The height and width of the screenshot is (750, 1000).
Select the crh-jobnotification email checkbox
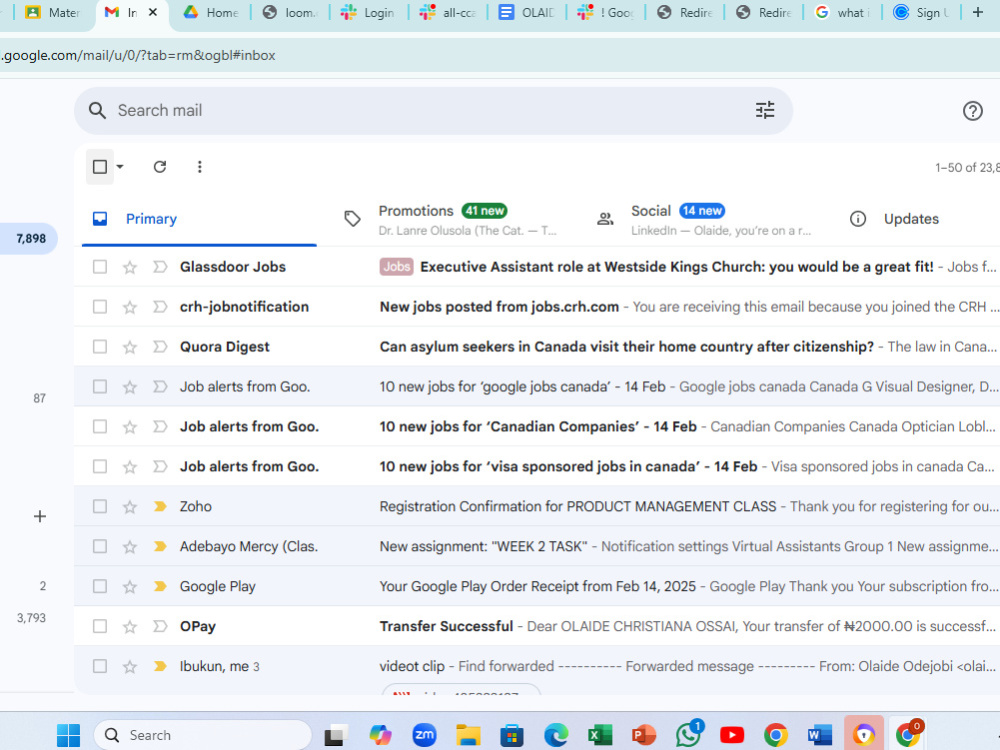point(99,307)
